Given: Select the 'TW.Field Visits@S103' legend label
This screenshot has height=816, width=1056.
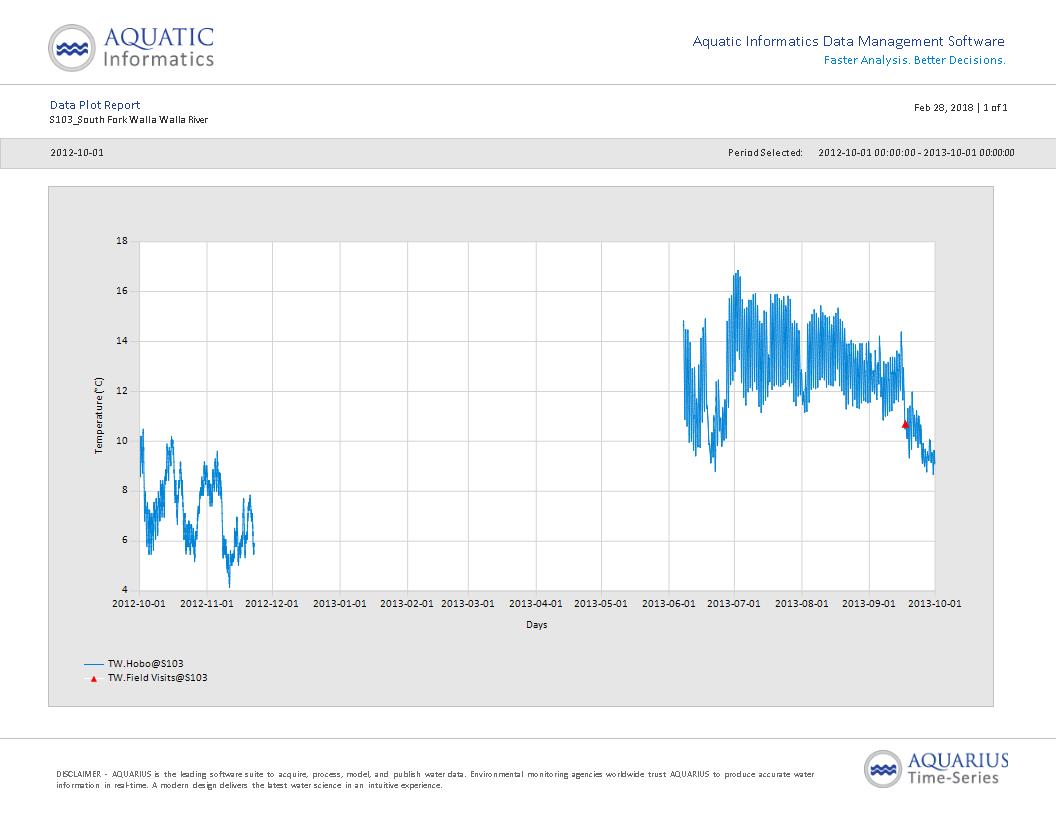Looking at the screenshot, I should (158, 678).
